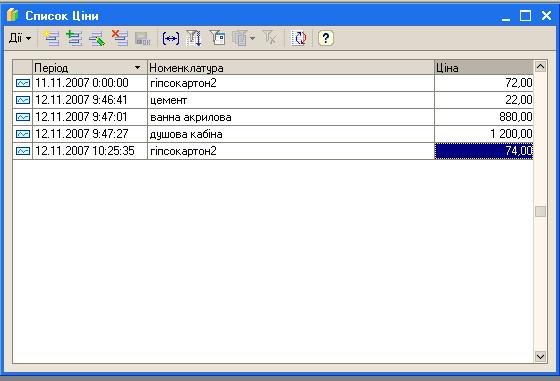Open filter and sort settings icon
Image resolution: width=560 pixels, height=381 pixels.
coord(194,38)
